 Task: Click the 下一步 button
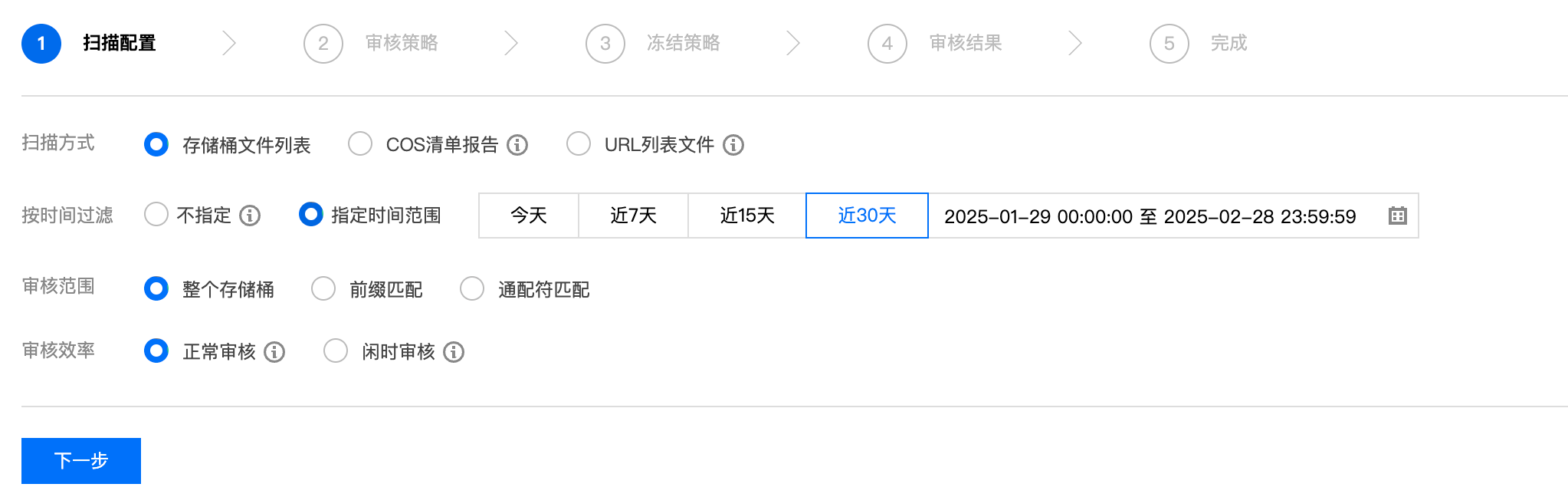(x=81, y=461)
